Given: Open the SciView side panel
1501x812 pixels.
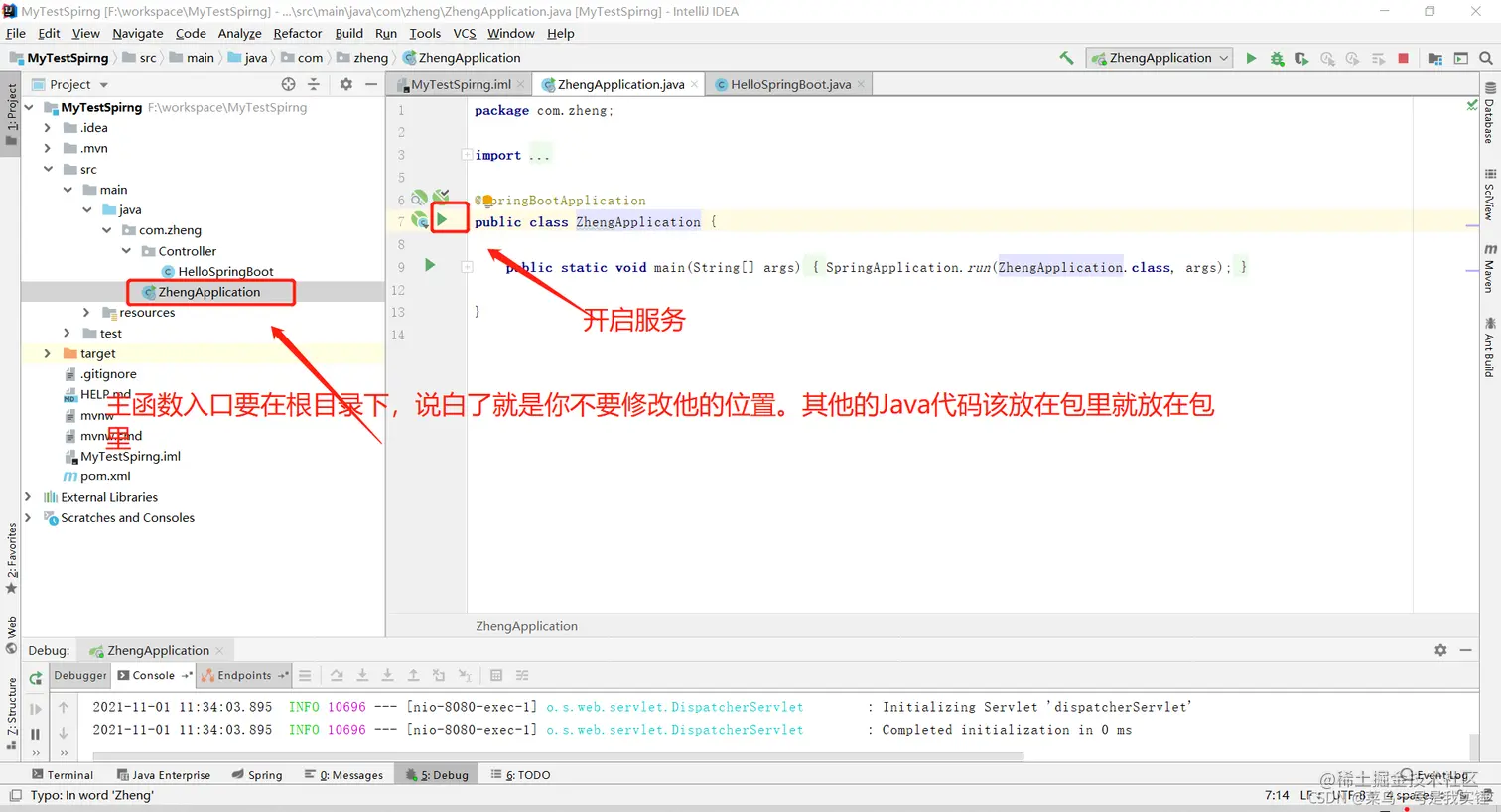Looking at the screenshot, I should [1489, 195].
